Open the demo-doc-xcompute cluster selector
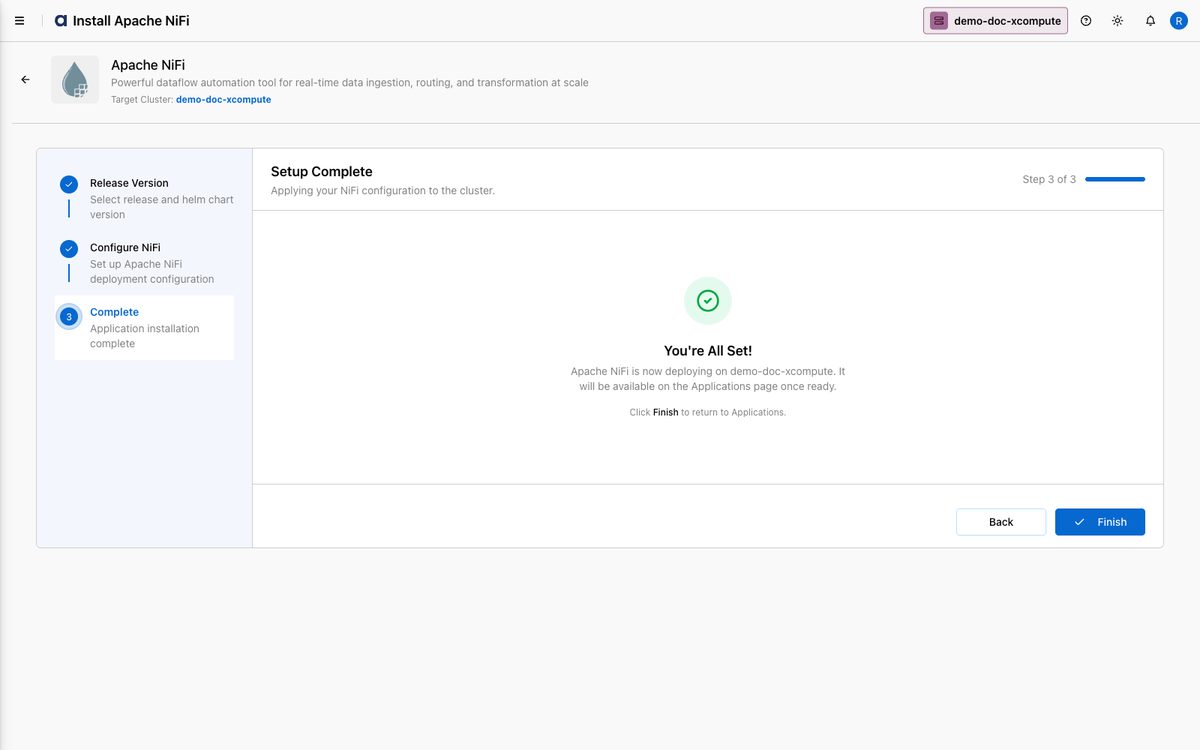Screen dimensions: 1200x750 tap(995, 21)
